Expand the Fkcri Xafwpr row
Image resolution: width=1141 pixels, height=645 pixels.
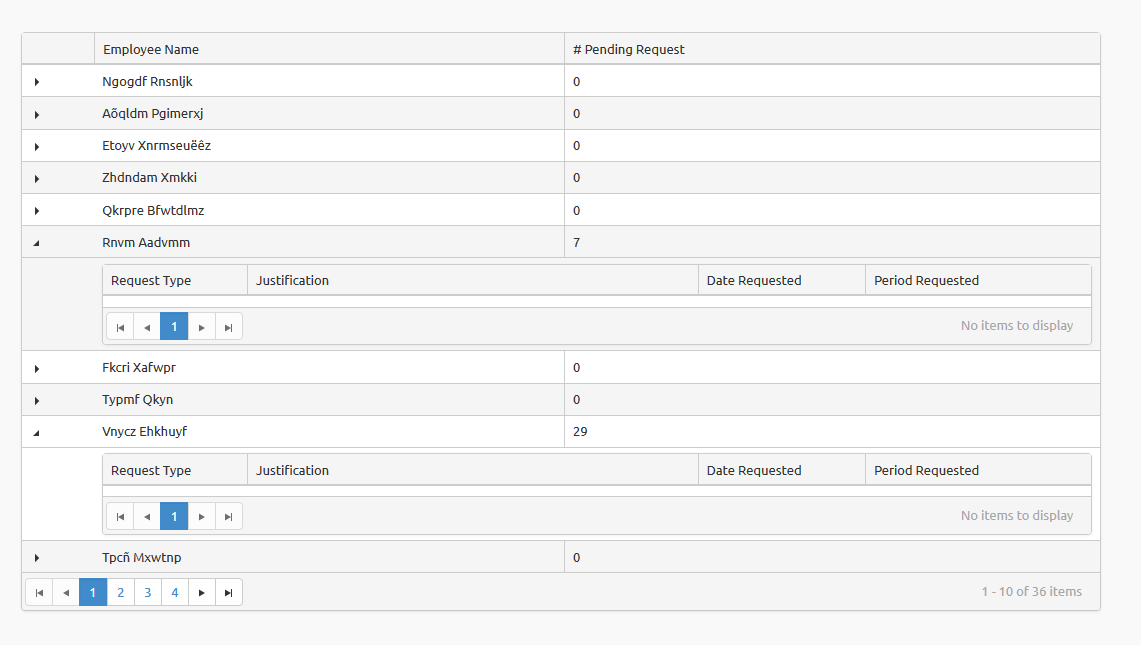click(x=37, y=368)
